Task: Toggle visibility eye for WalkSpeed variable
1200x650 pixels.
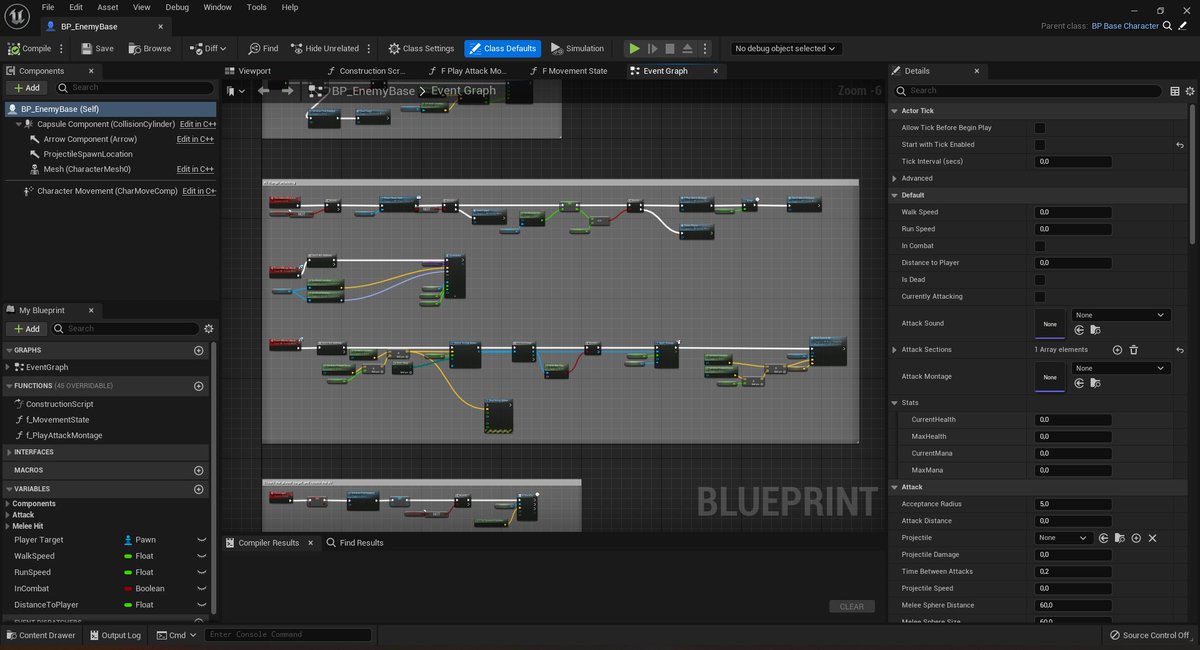Action: 201,556
